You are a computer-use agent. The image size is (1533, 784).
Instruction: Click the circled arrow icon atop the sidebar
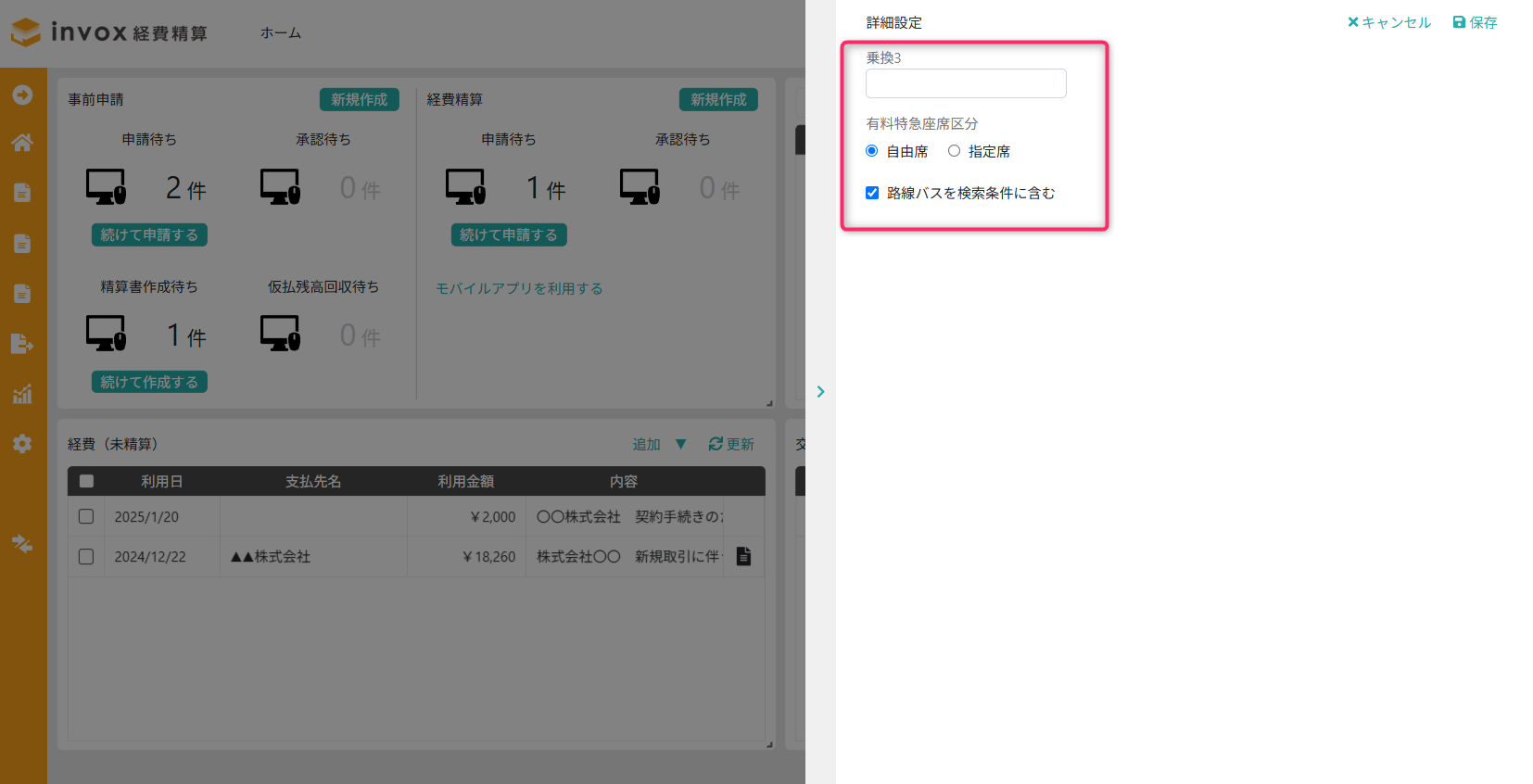click(22, 95)
